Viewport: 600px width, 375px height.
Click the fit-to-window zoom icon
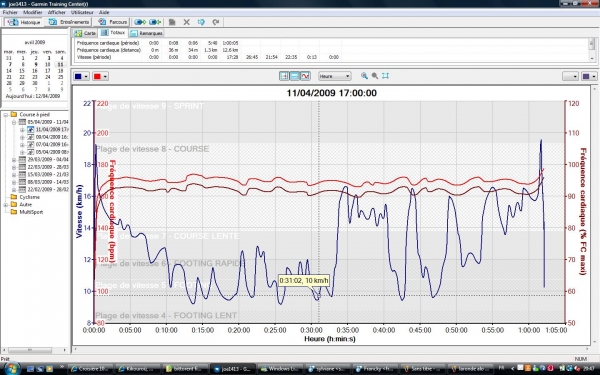385,76
